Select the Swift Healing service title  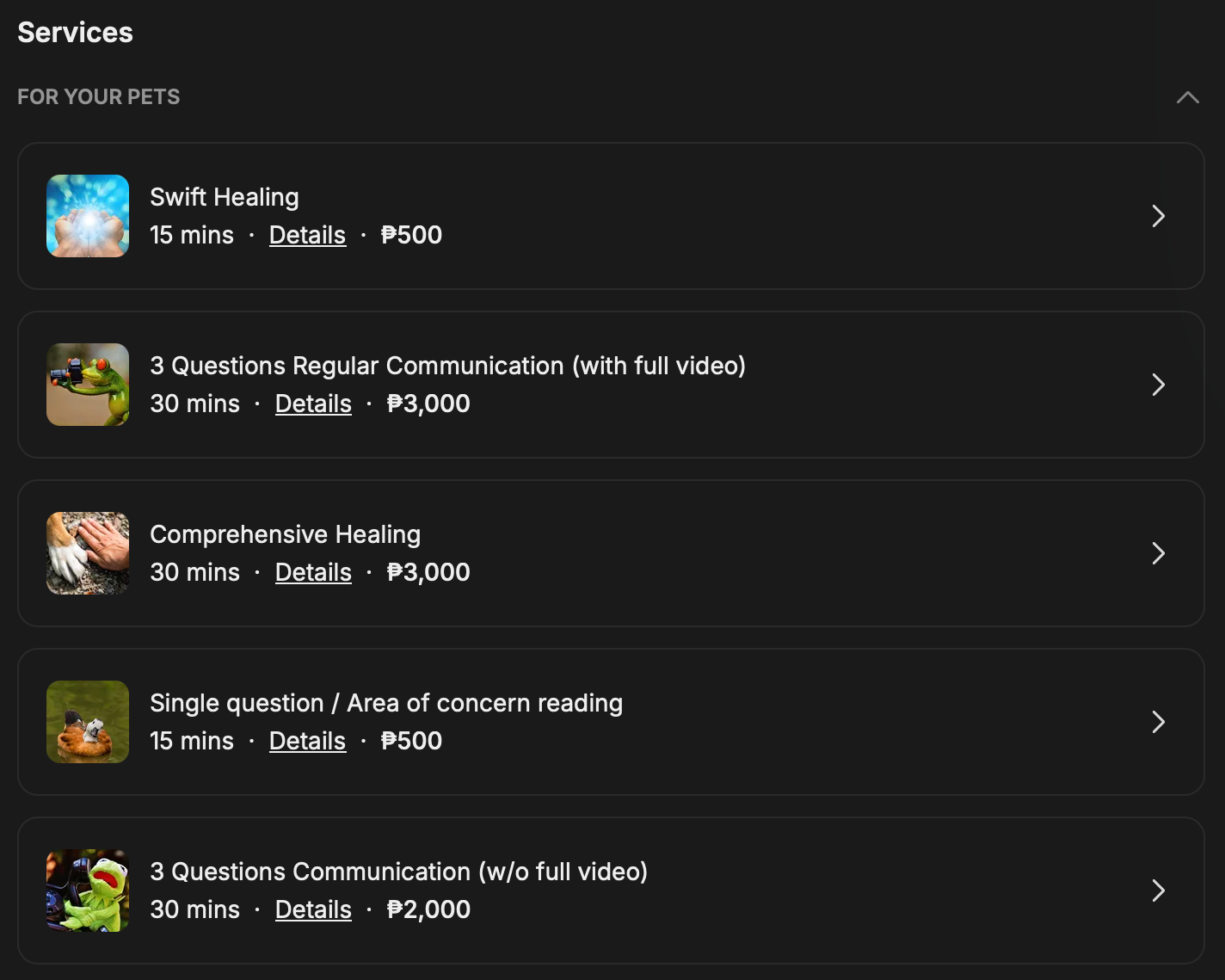point(225,197)
